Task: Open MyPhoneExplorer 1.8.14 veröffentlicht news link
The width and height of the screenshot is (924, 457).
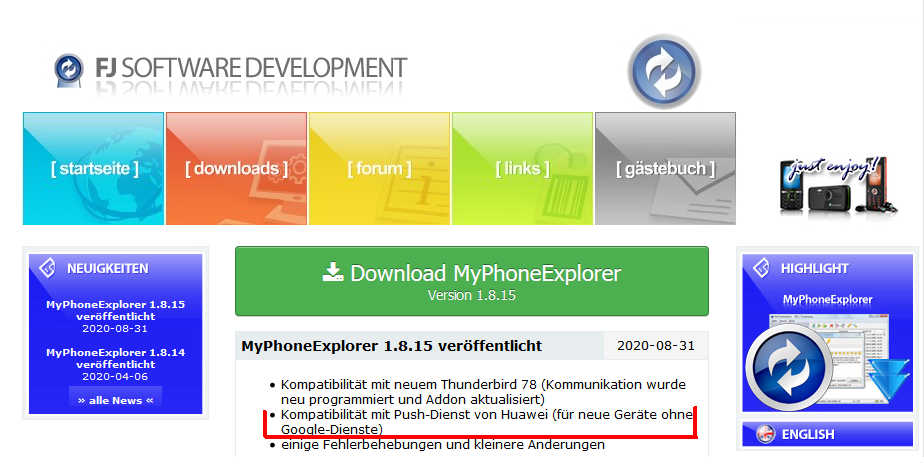Action: click(116, 358)
